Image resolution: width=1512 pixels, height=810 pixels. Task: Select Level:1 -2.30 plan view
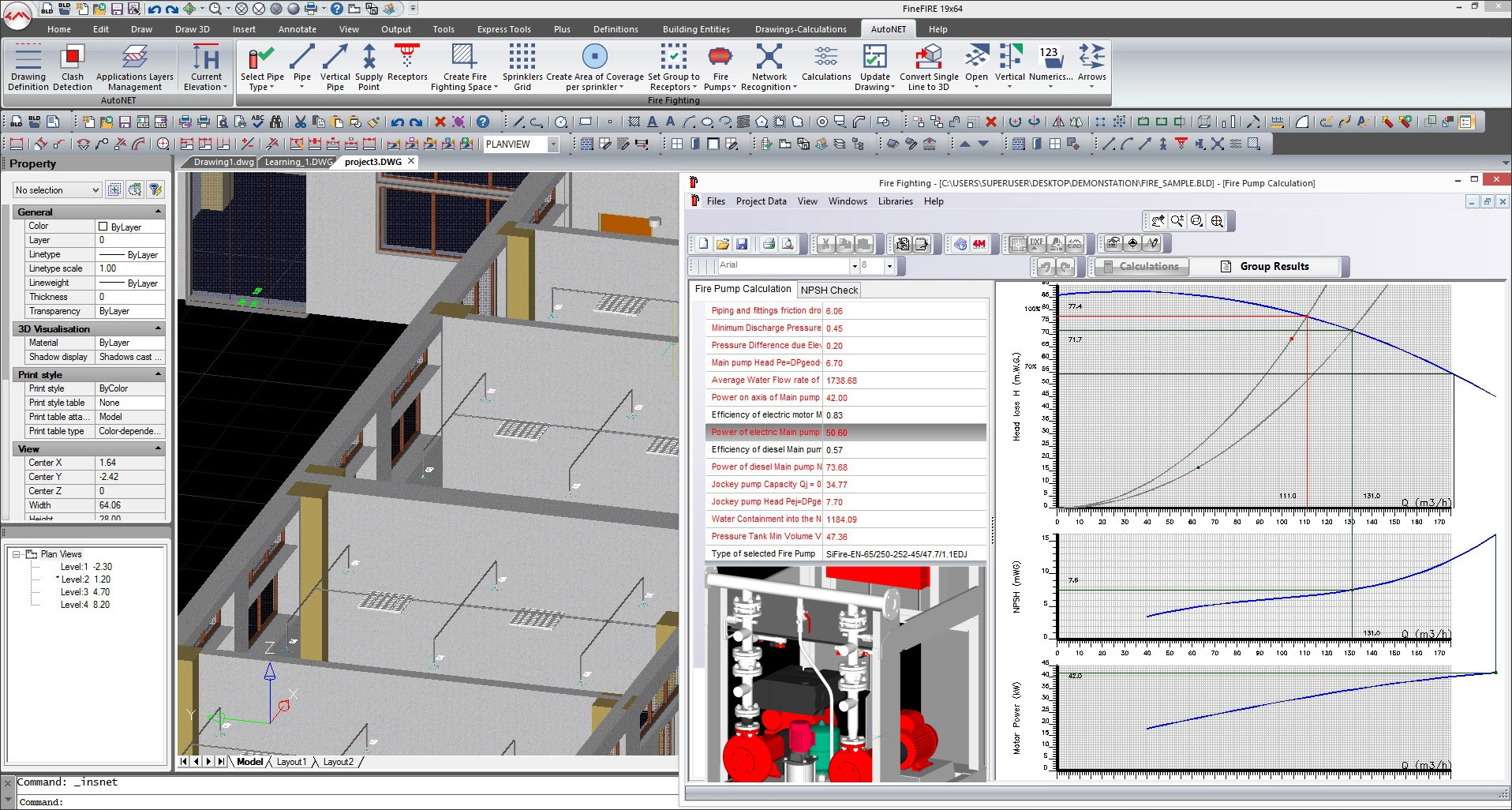click(86, 567)
